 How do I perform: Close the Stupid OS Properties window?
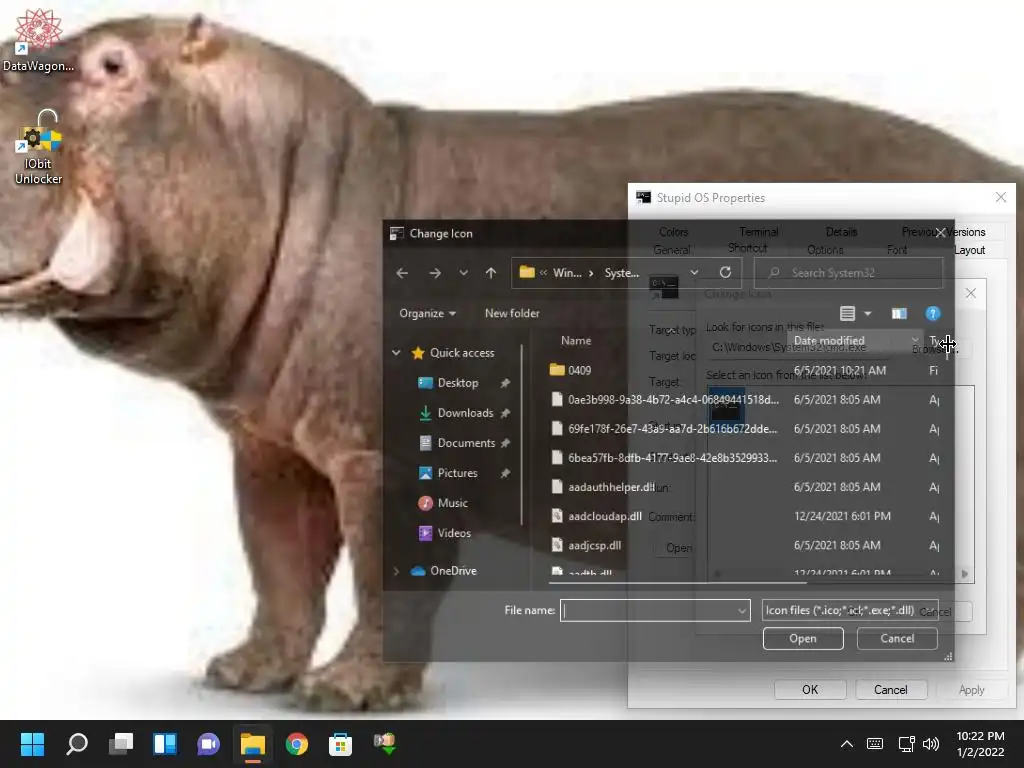[1000, 197]
